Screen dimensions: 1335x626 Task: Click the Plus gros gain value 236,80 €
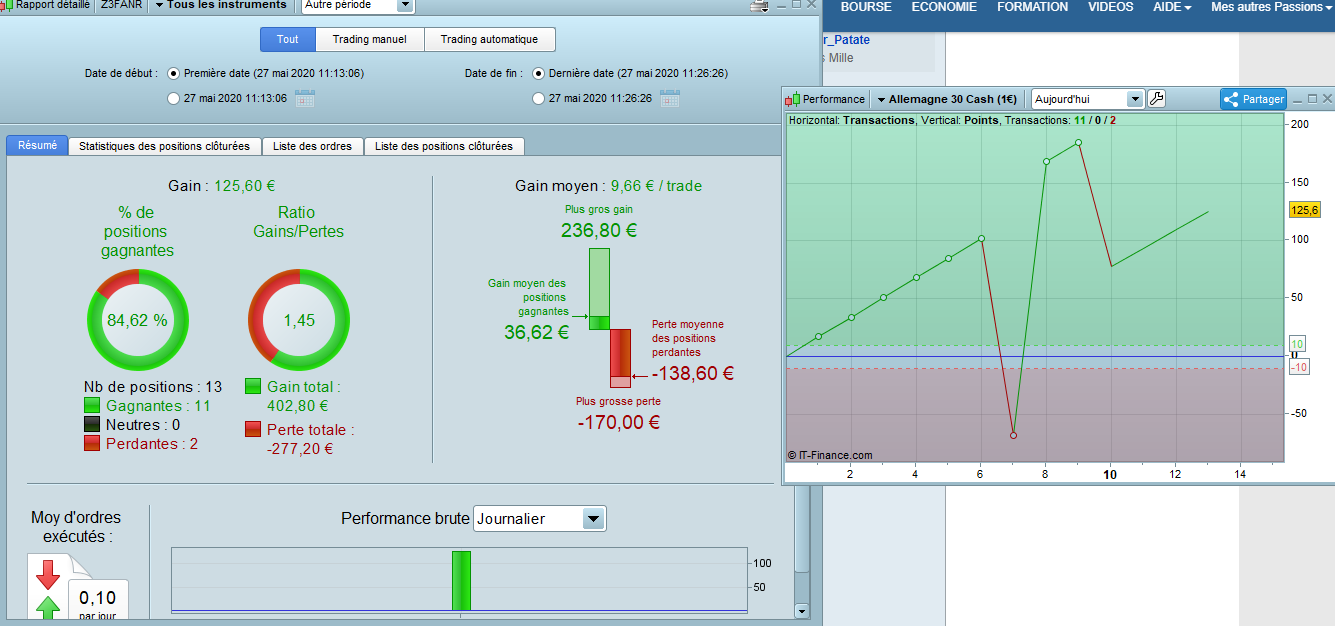coord(599,231)
